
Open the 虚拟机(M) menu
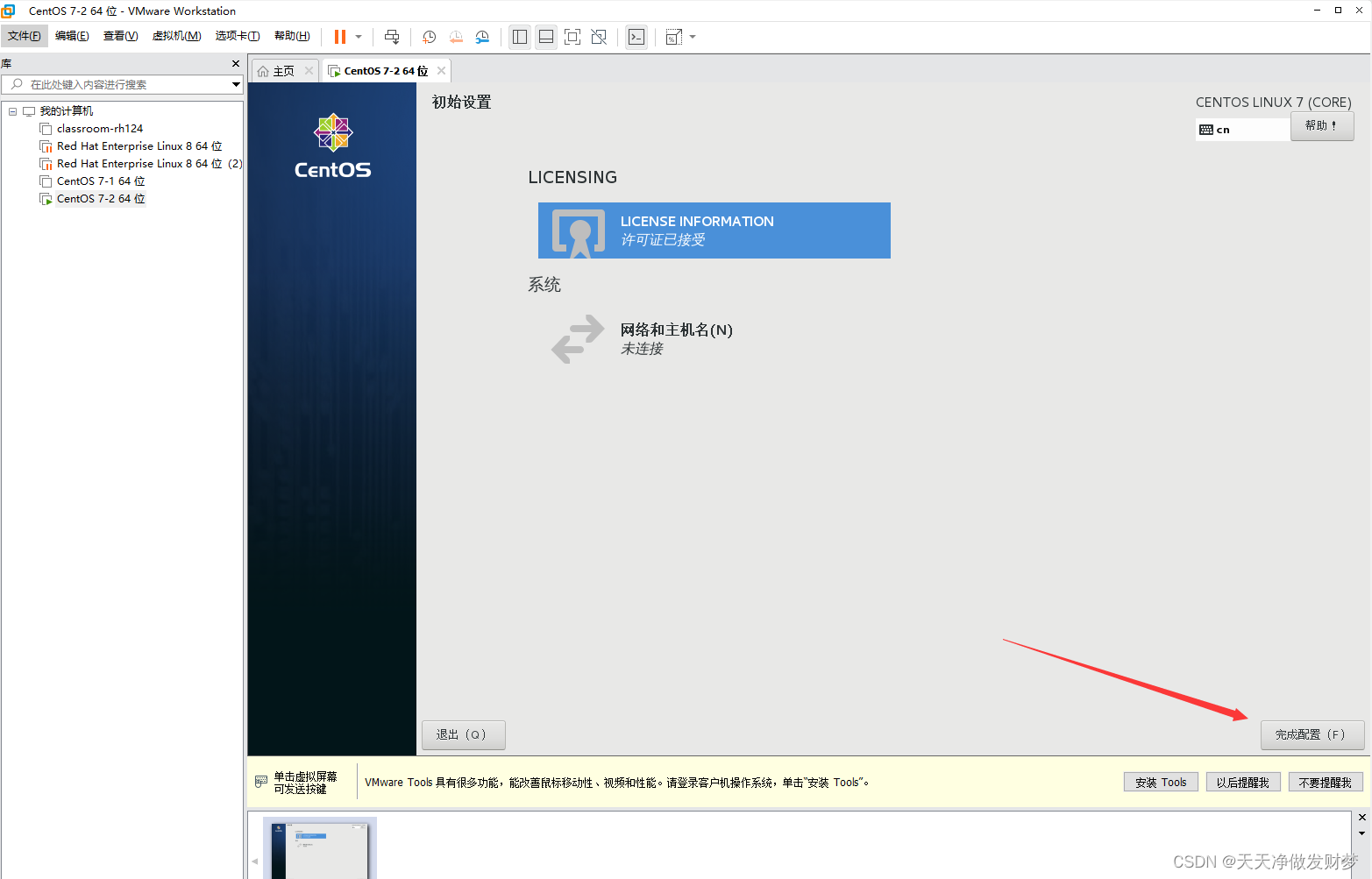[176, 36]
